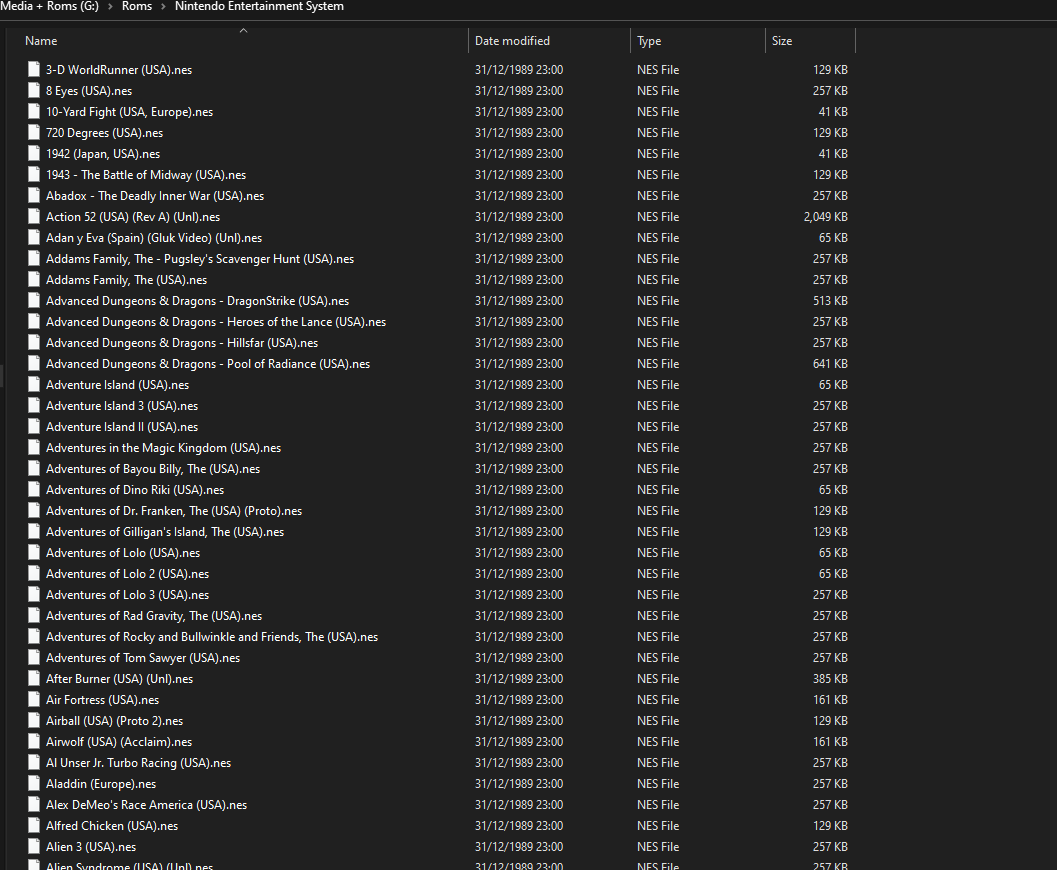1057x870 pixels.
Task: Select Adventures of Rad Gravity, The (USA).nes
Action: (x=154, y=615)
